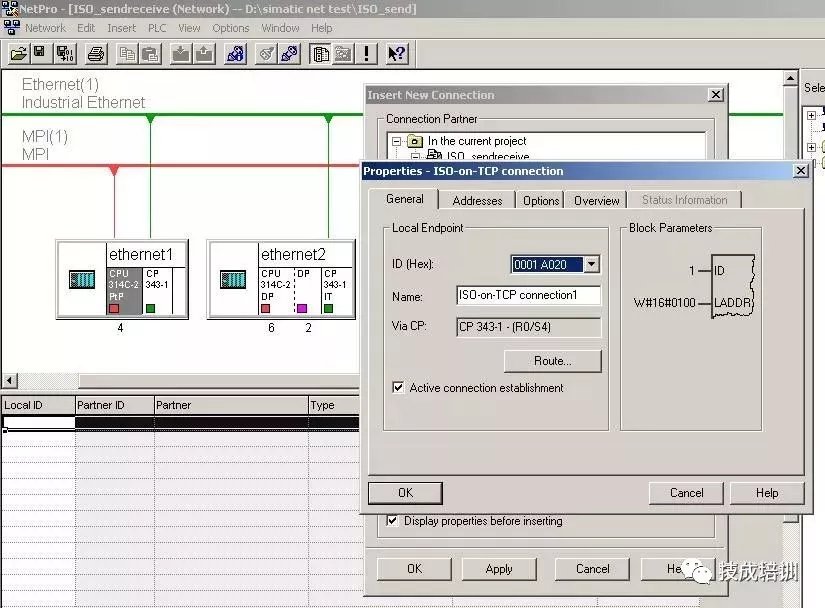Screen dimensions: 825x608
Task: Click the left arrow of horizontal scrollbar
Action: click(9, 381)
